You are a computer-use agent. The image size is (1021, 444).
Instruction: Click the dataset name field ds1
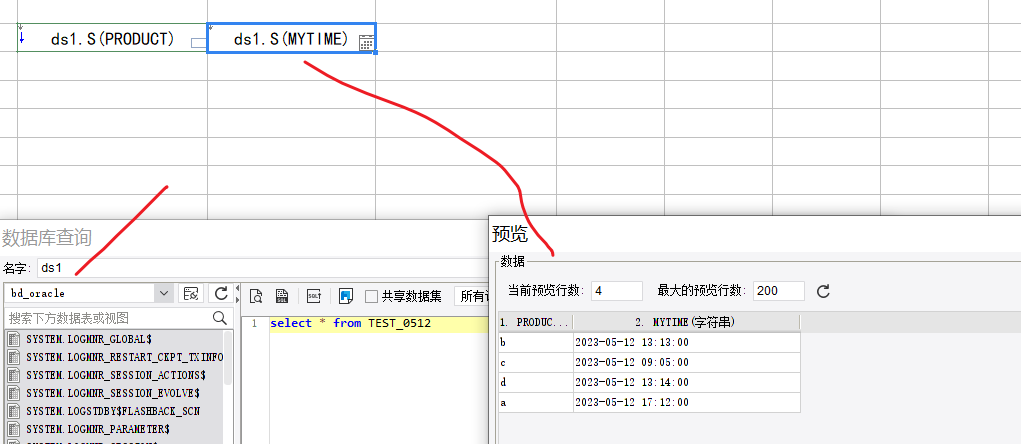tap(260, 268)
